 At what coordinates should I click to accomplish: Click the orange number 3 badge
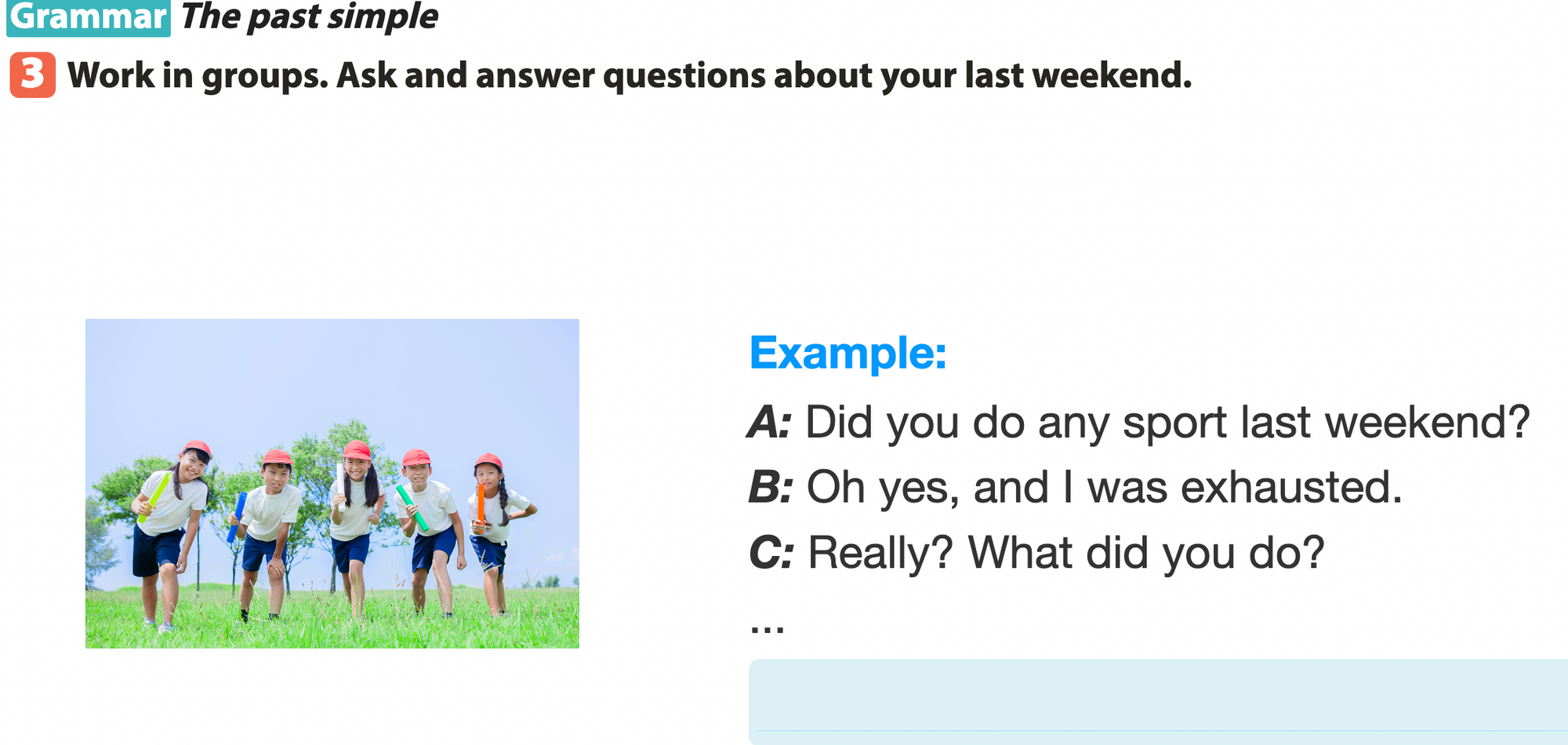[32, 75]
